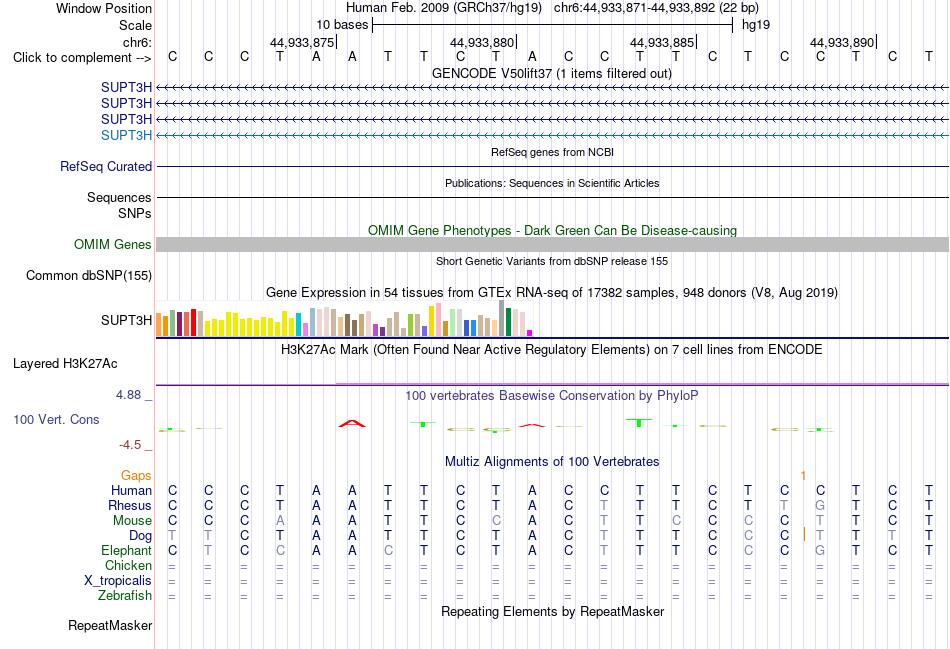This screenshot has width=950, height=649.
Task: Click the Gaps row label
Action: (x=136, y=476)
